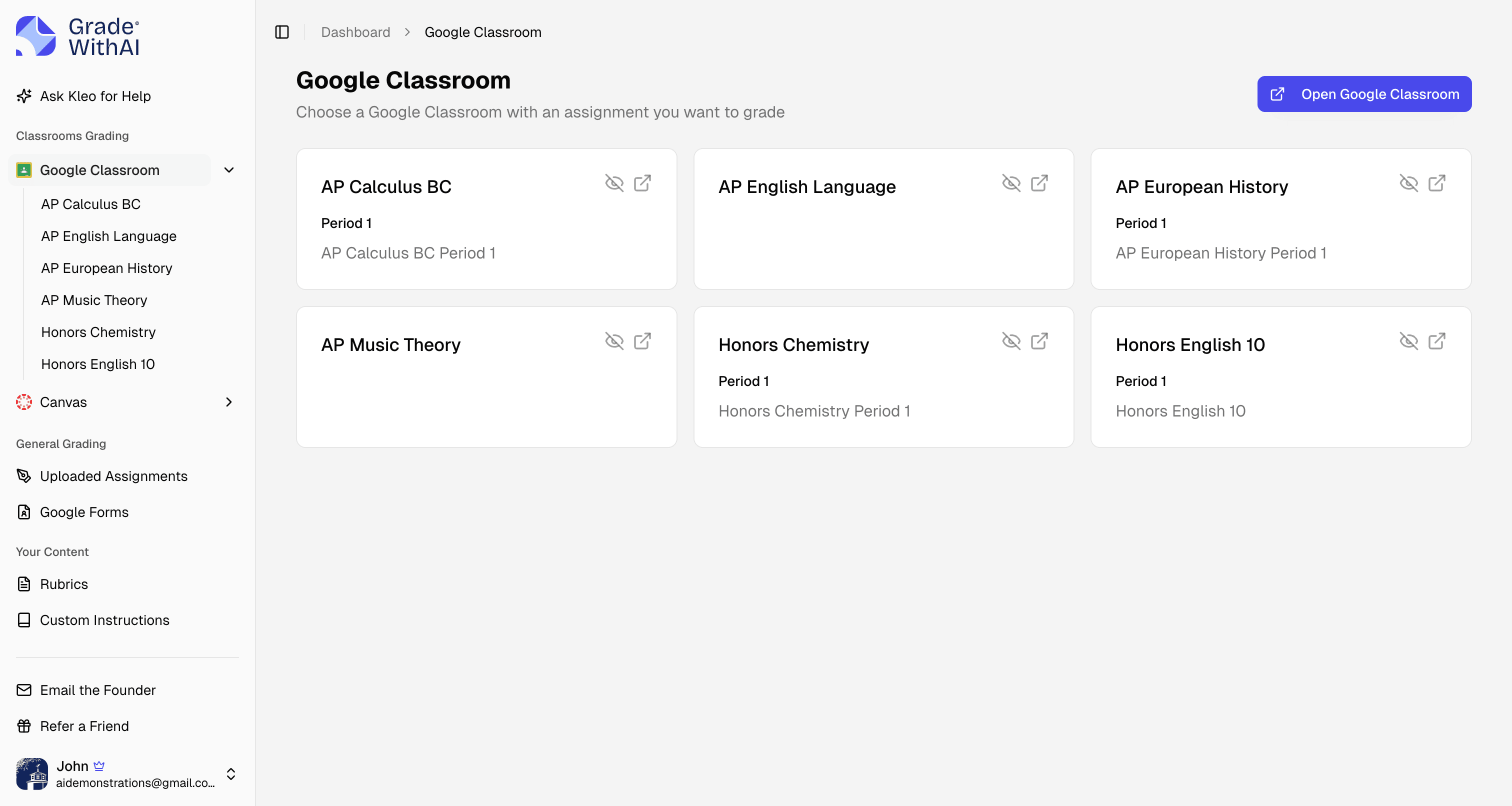Toggle the sidebar collapse icon
This screenshot has width=1512, height=806.
click(x=281, y=32)
